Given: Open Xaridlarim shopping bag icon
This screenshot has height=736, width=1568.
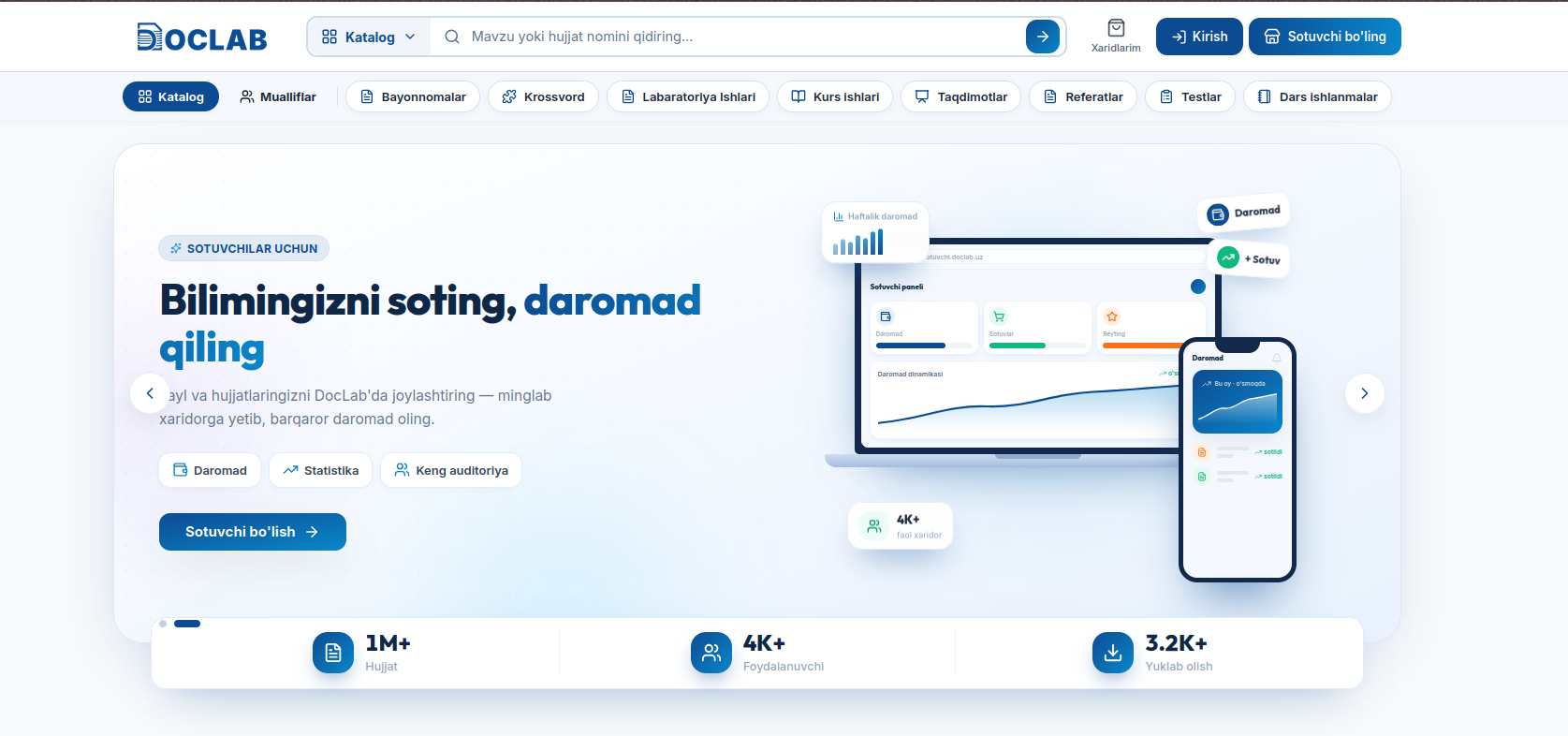Looking at the screenshot, I should pyautogui.click(x=1116, y=28).
